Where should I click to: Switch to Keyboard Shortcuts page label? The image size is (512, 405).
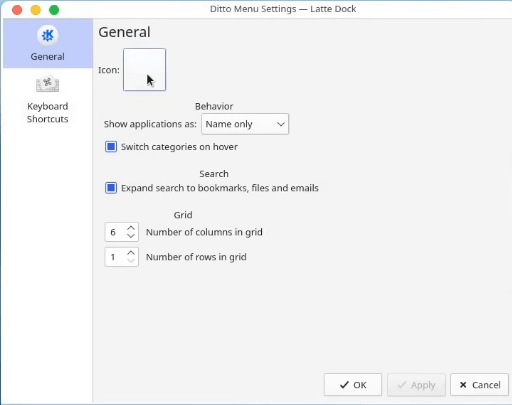click(48, 113)
